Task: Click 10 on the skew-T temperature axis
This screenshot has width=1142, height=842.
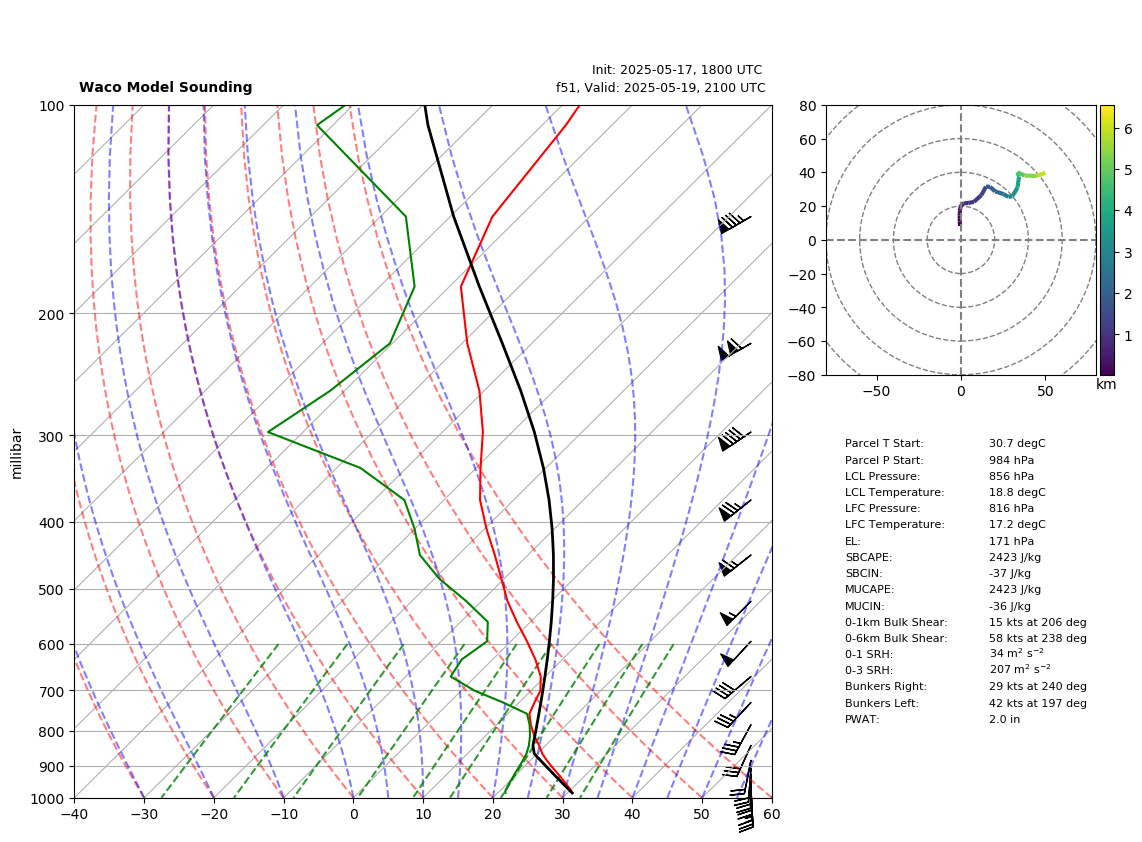Action: pos(423,814)
